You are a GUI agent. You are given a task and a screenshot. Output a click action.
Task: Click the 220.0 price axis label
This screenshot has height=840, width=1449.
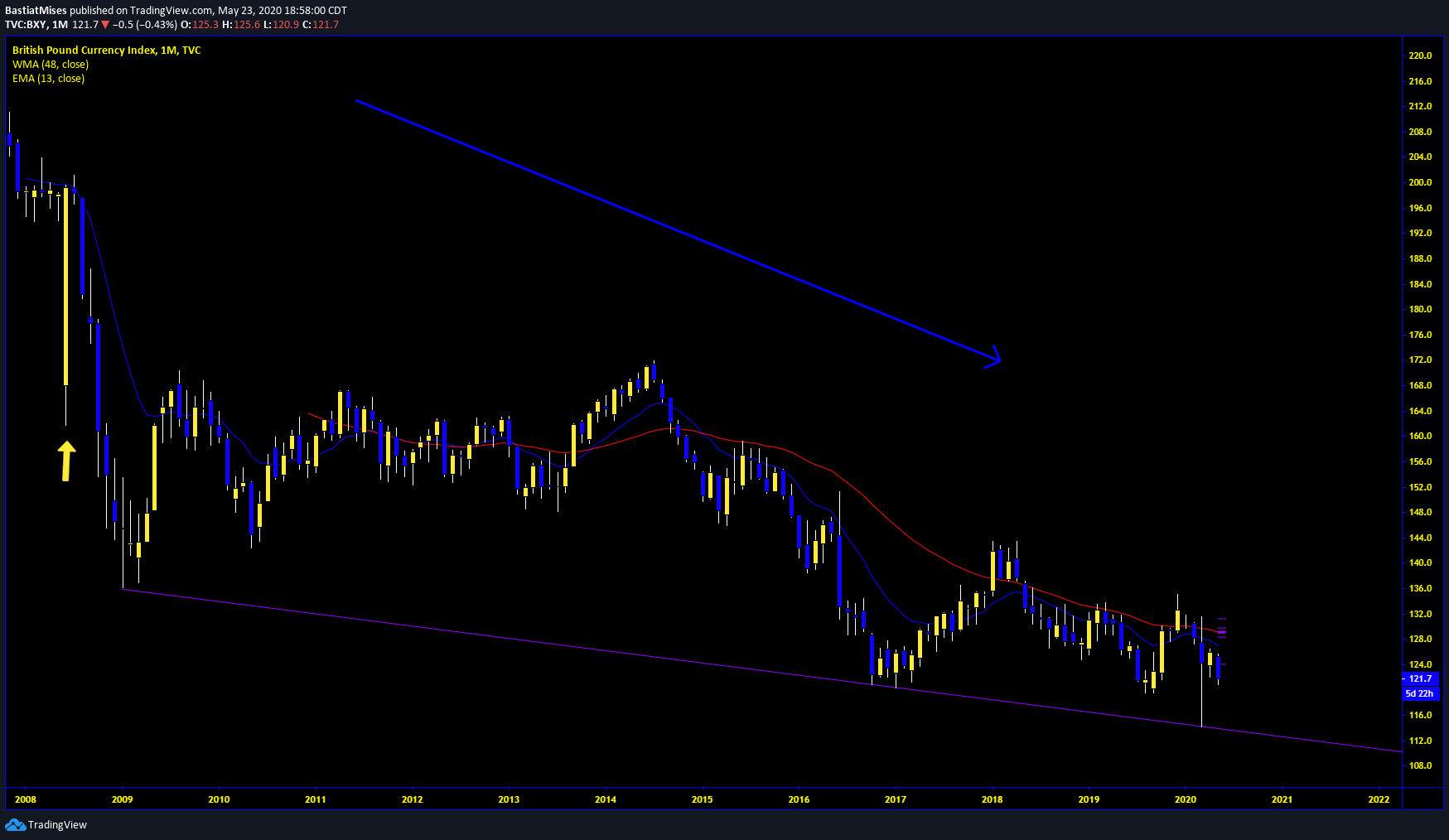coord(1420,56)
